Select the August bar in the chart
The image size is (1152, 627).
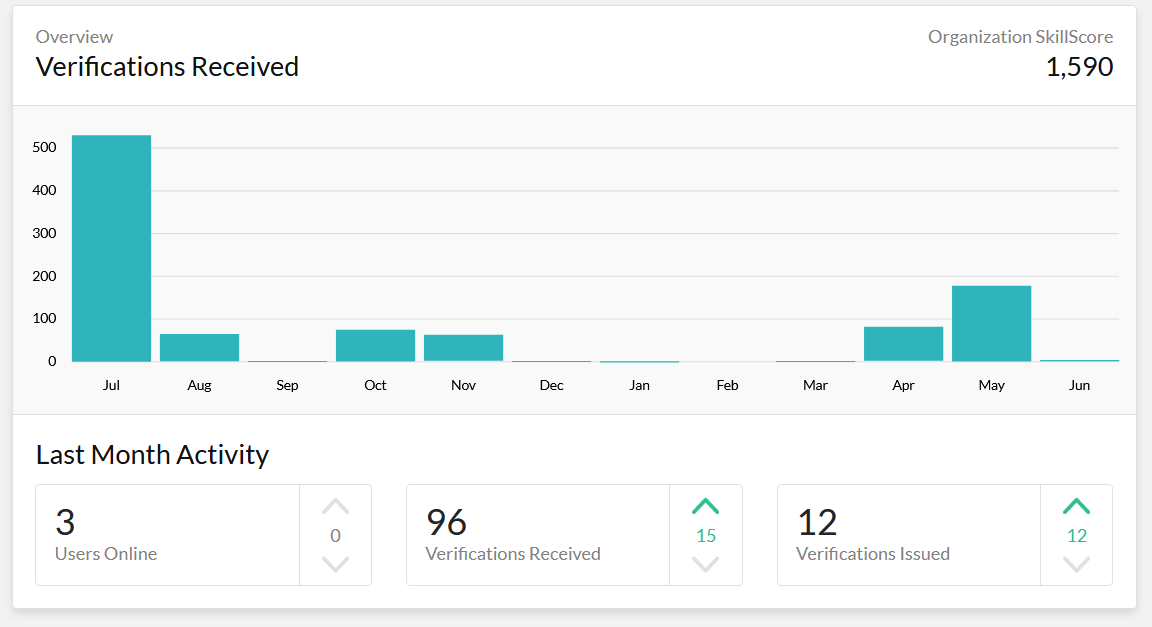199,348
